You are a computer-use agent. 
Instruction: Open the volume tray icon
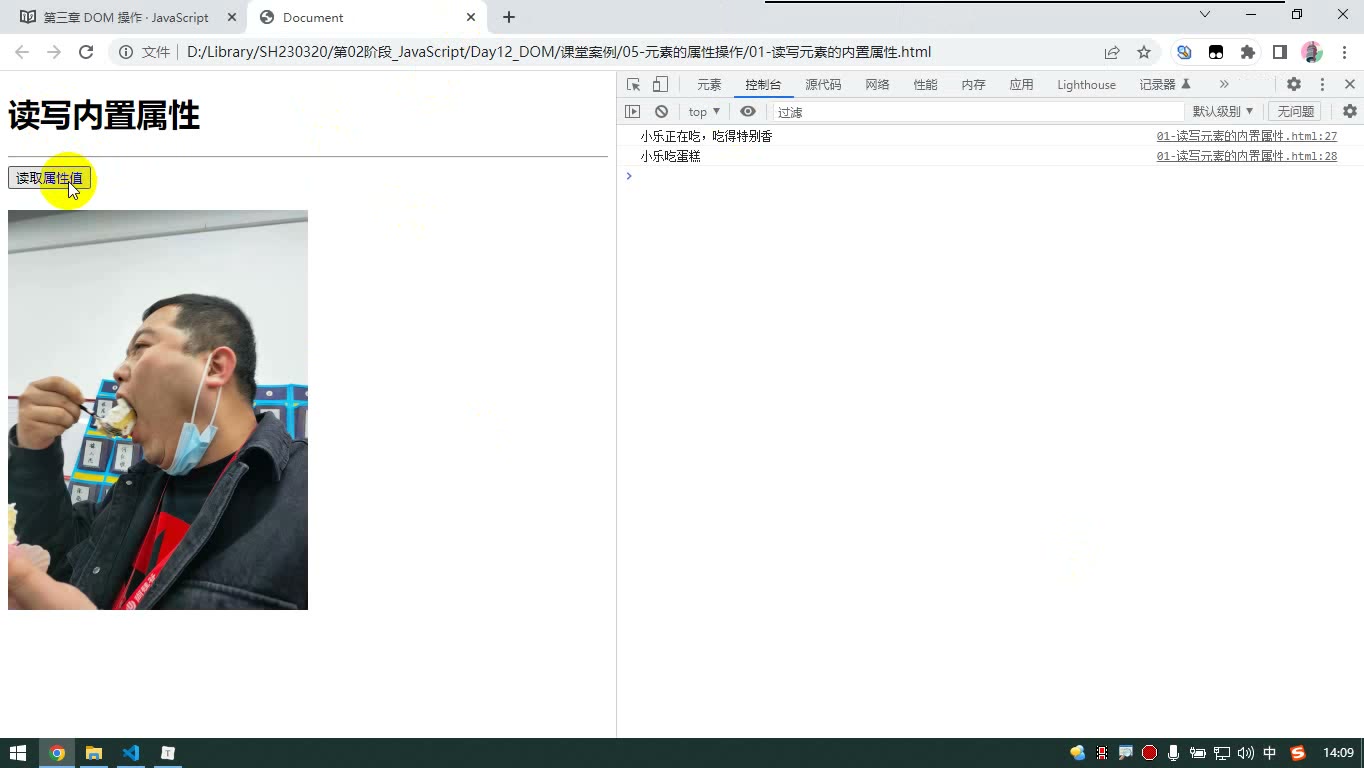(x=1245, y=753)
